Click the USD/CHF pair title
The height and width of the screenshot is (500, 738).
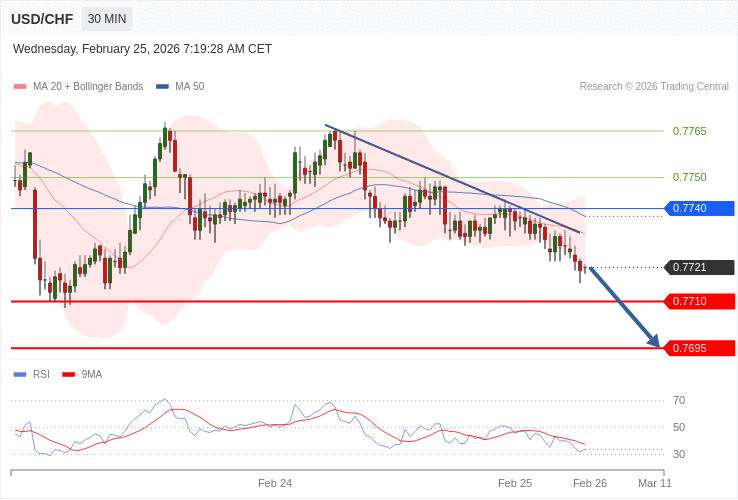[x=42, y=19]
